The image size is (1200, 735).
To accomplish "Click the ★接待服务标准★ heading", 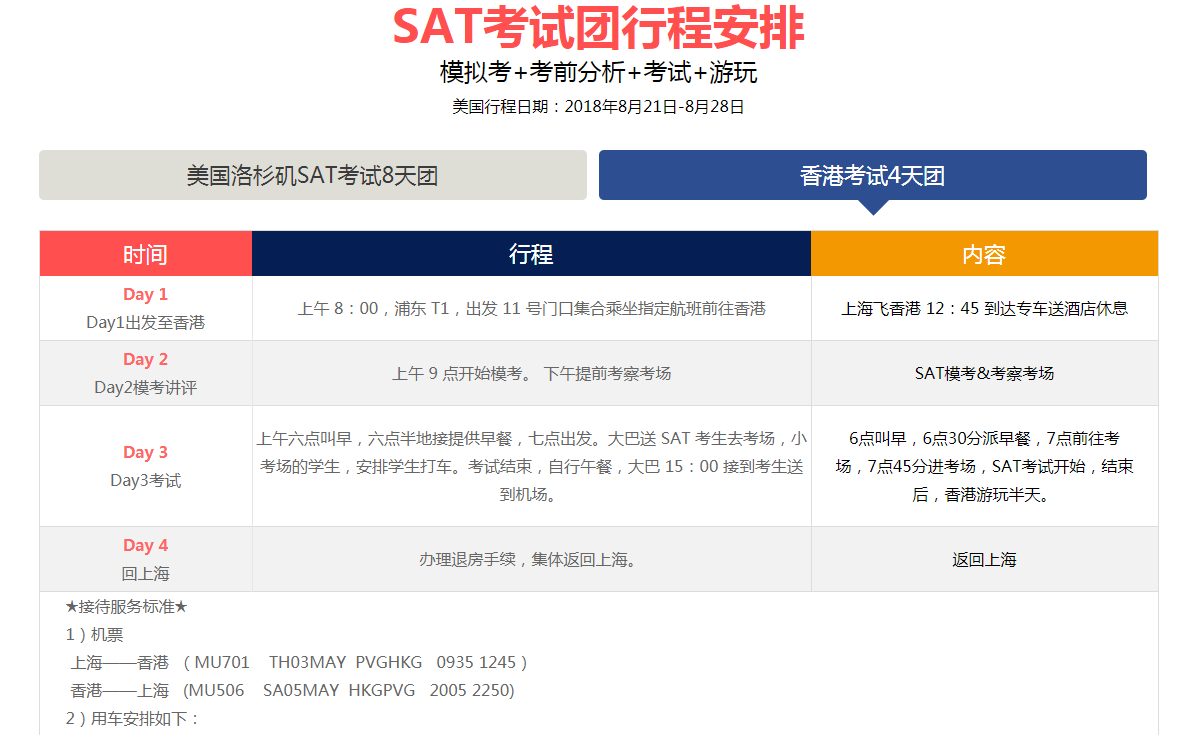I will pos(126,607).
